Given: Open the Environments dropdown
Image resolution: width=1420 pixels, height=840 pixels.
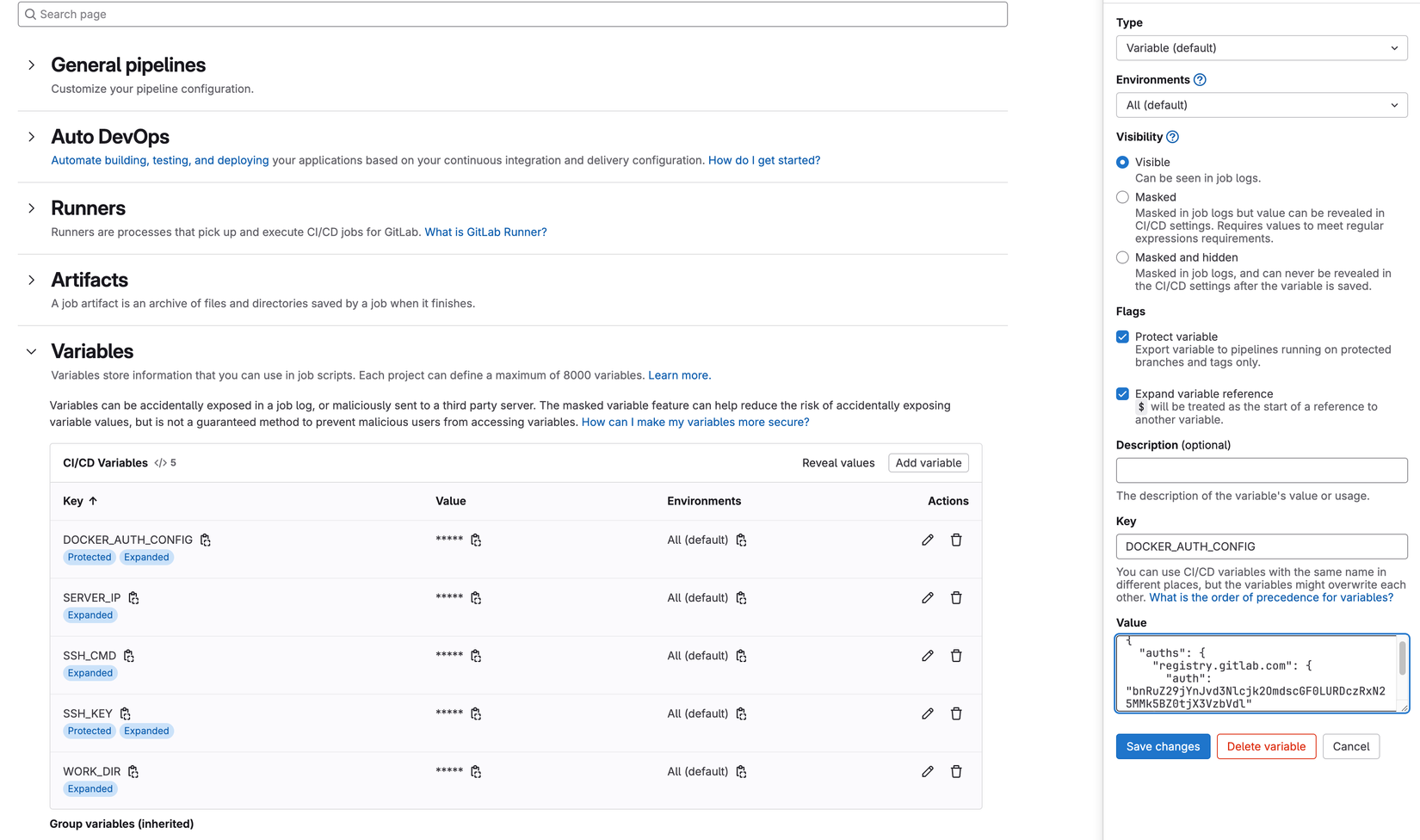Looking at the screenshot, I should 1261,105.
